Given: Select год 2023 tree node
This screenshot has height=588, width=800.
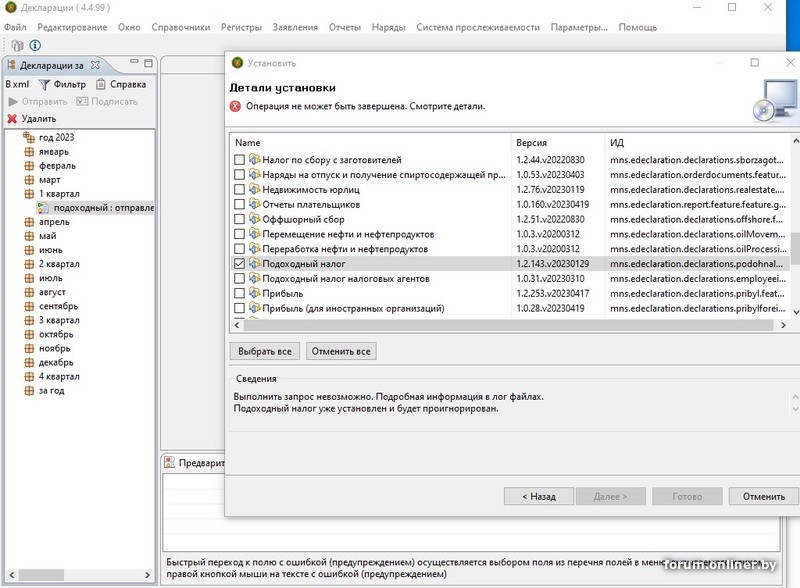Looking at the screenshot, I should point(56,137).
